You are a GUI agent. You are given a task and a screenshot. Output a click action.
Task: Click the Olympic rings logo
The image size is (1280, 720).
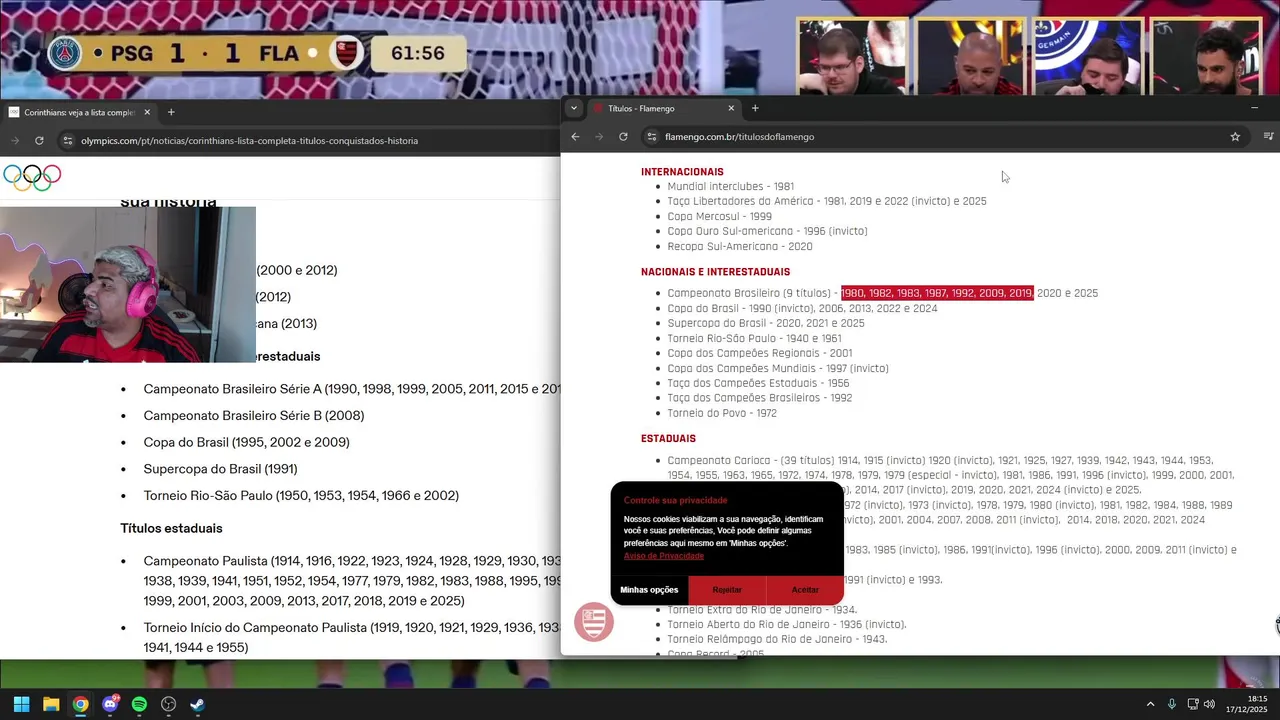click(32, 177)
